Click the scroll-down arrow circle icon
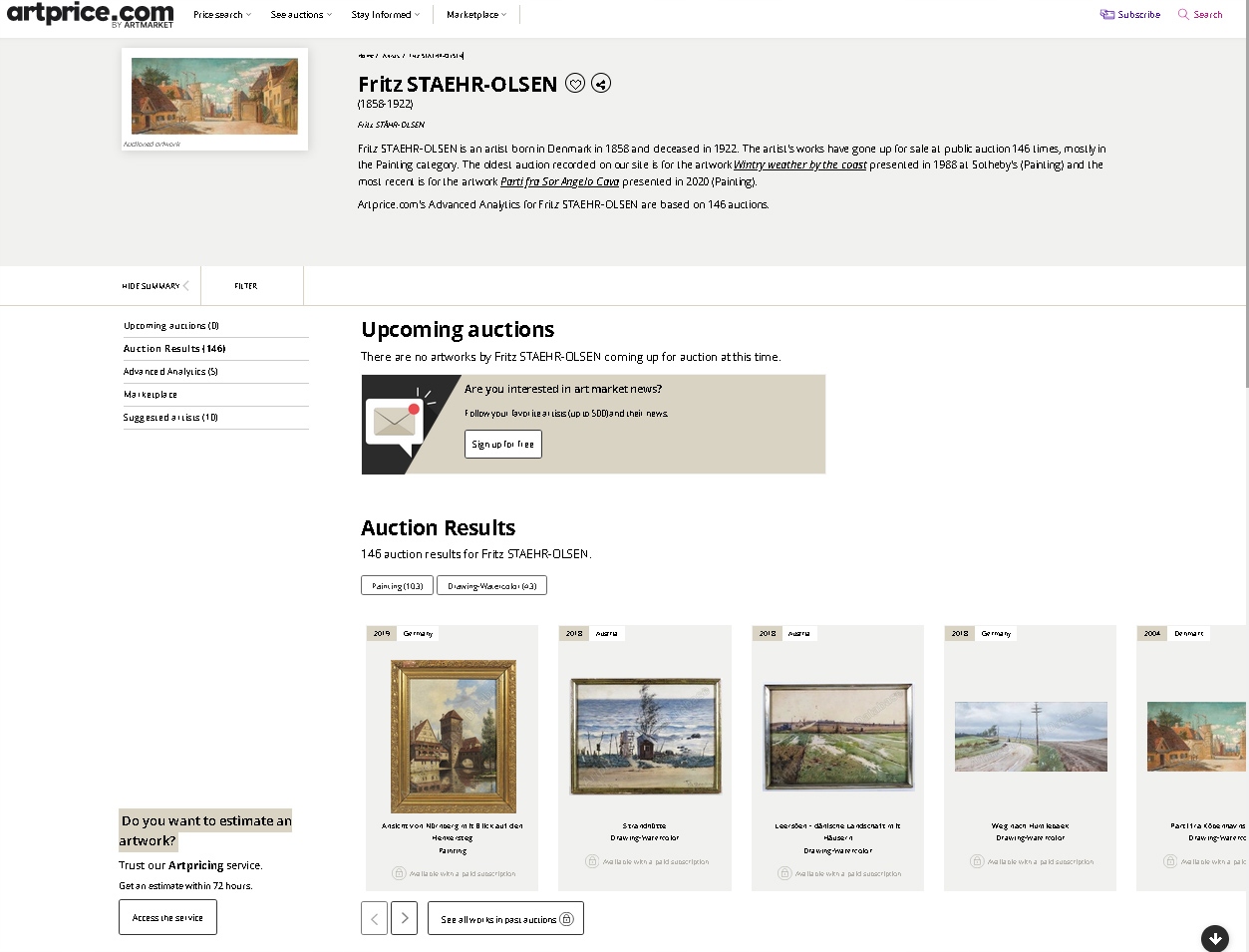1249x952 pixels. pyautogui.click(x=1214, y=938)
